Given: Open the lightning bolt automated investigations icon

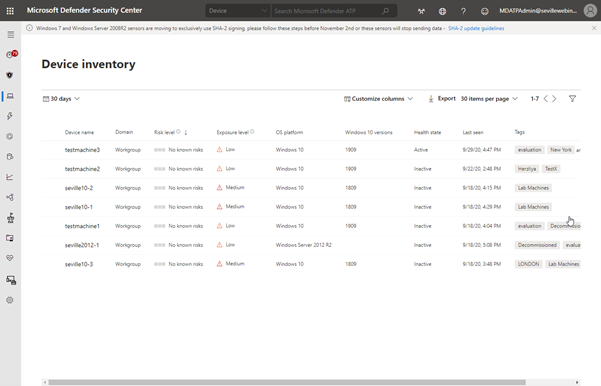Looking at the screenshot, I should pos(10,116).
